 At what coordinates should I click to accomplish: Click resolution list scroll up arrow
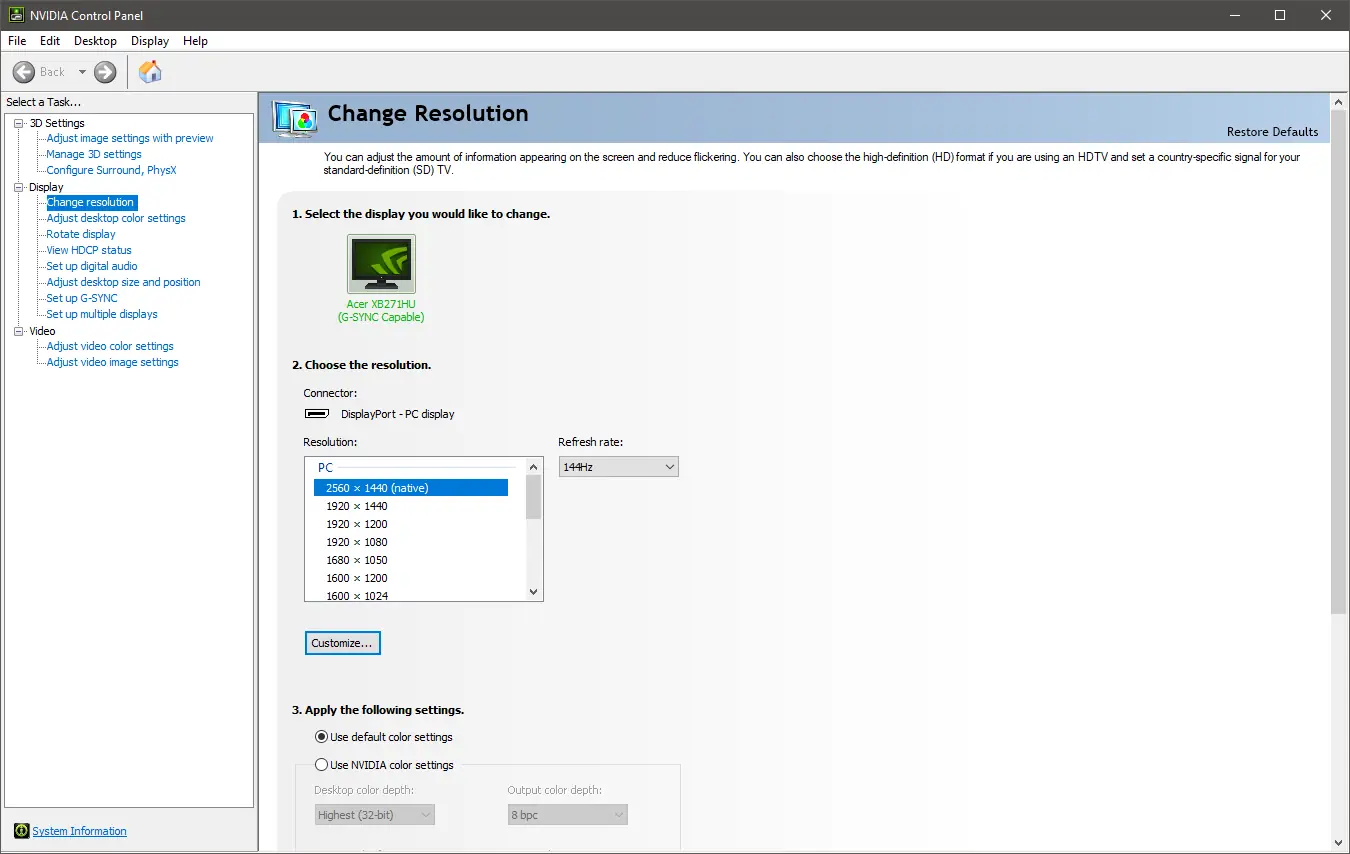click(x=534, y=466)
